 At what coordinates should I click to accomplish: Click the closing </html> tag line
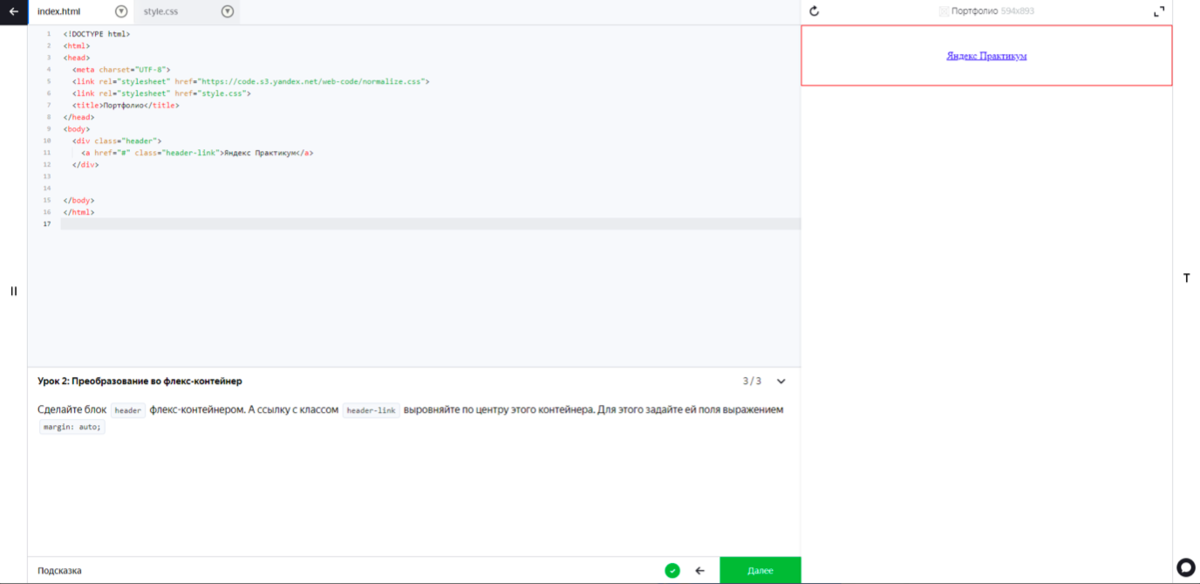(79, 212)
